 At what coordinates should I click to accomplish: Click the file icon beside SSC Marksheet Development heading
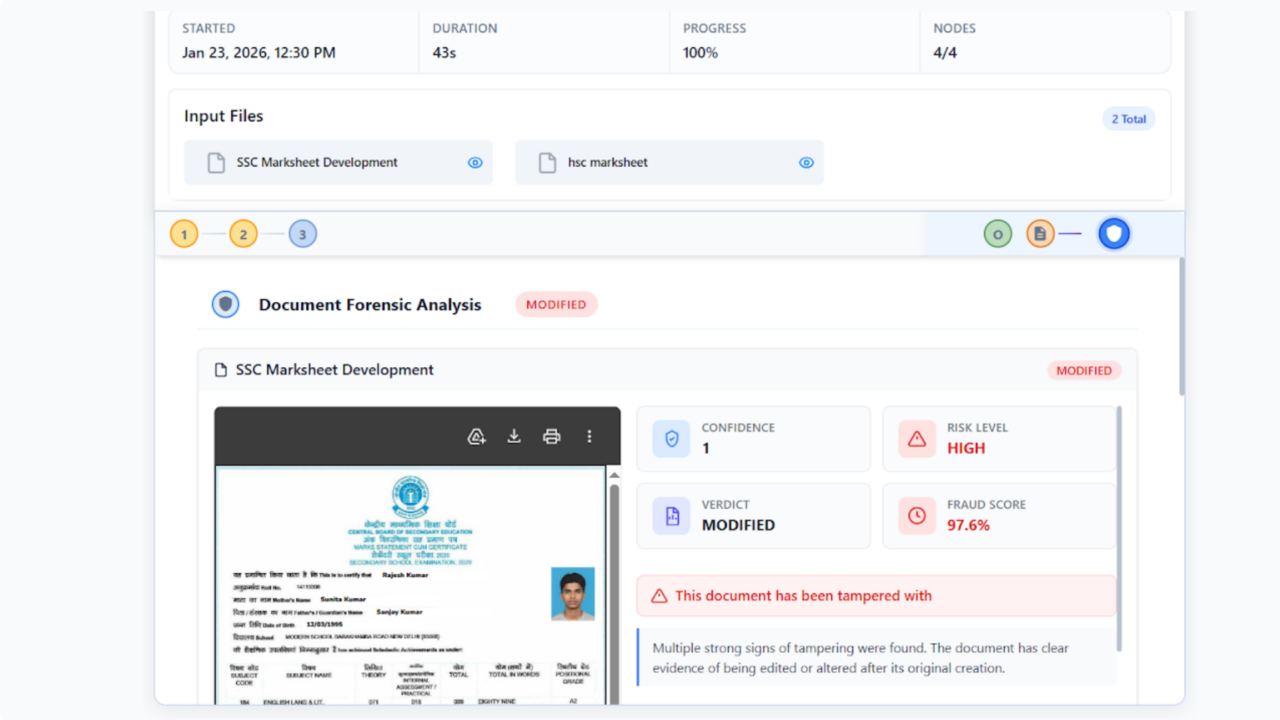[x=221, y=370]
